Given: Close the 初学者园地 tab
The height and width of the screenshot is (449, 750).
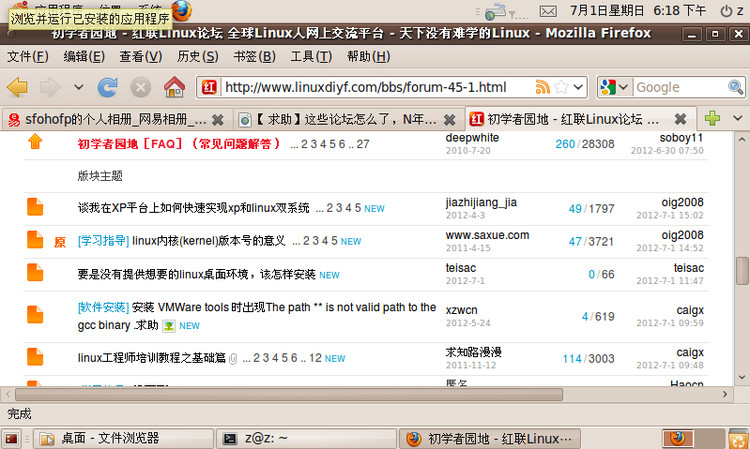Looking at the screenshot, I should pyautogui.click(x=680, y=119).
